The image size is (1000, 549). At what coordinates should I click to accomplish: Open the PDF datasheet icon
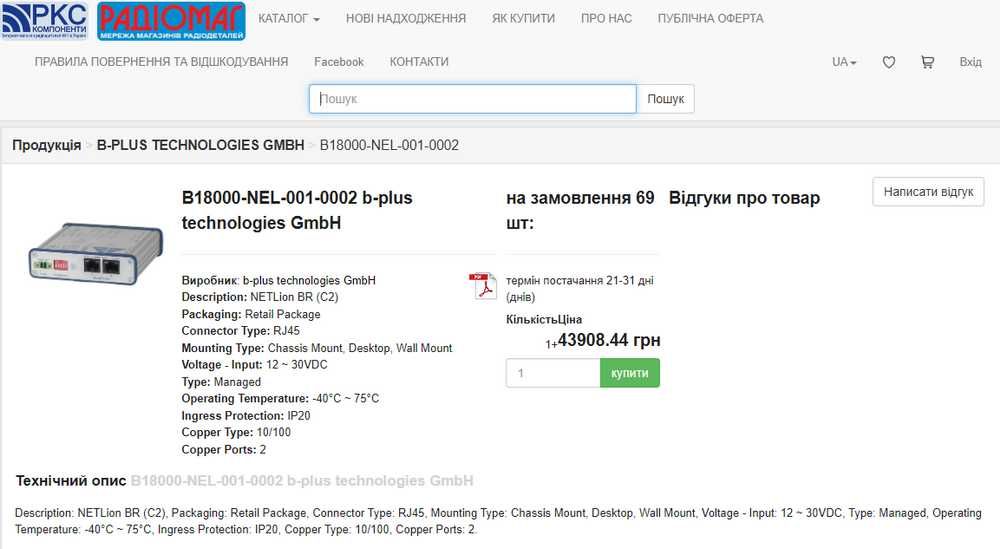pyautogui.click(x=483, y=286)
